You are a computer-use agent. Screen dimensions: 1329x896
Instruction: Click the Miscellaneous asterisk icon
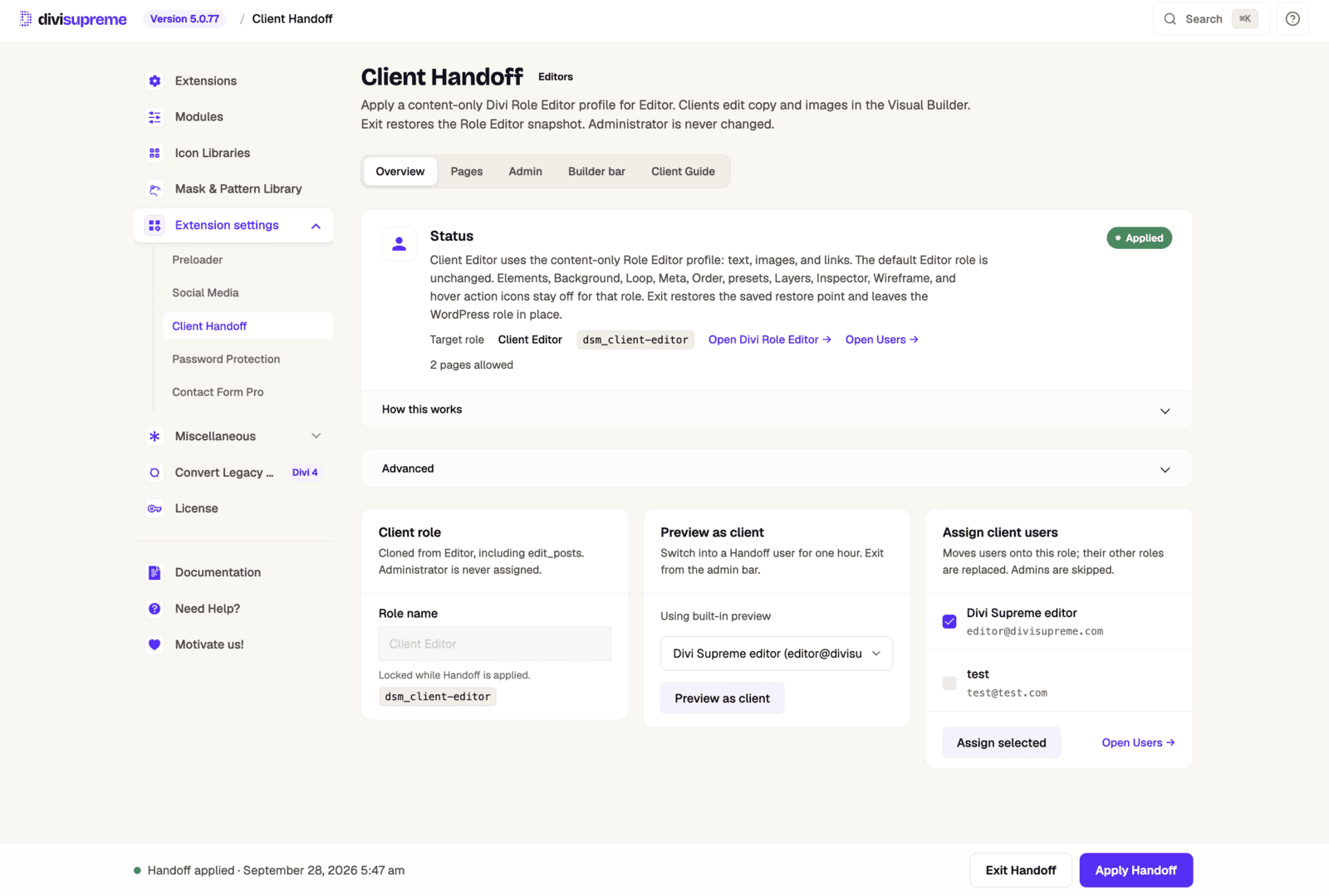coord(154,436)
